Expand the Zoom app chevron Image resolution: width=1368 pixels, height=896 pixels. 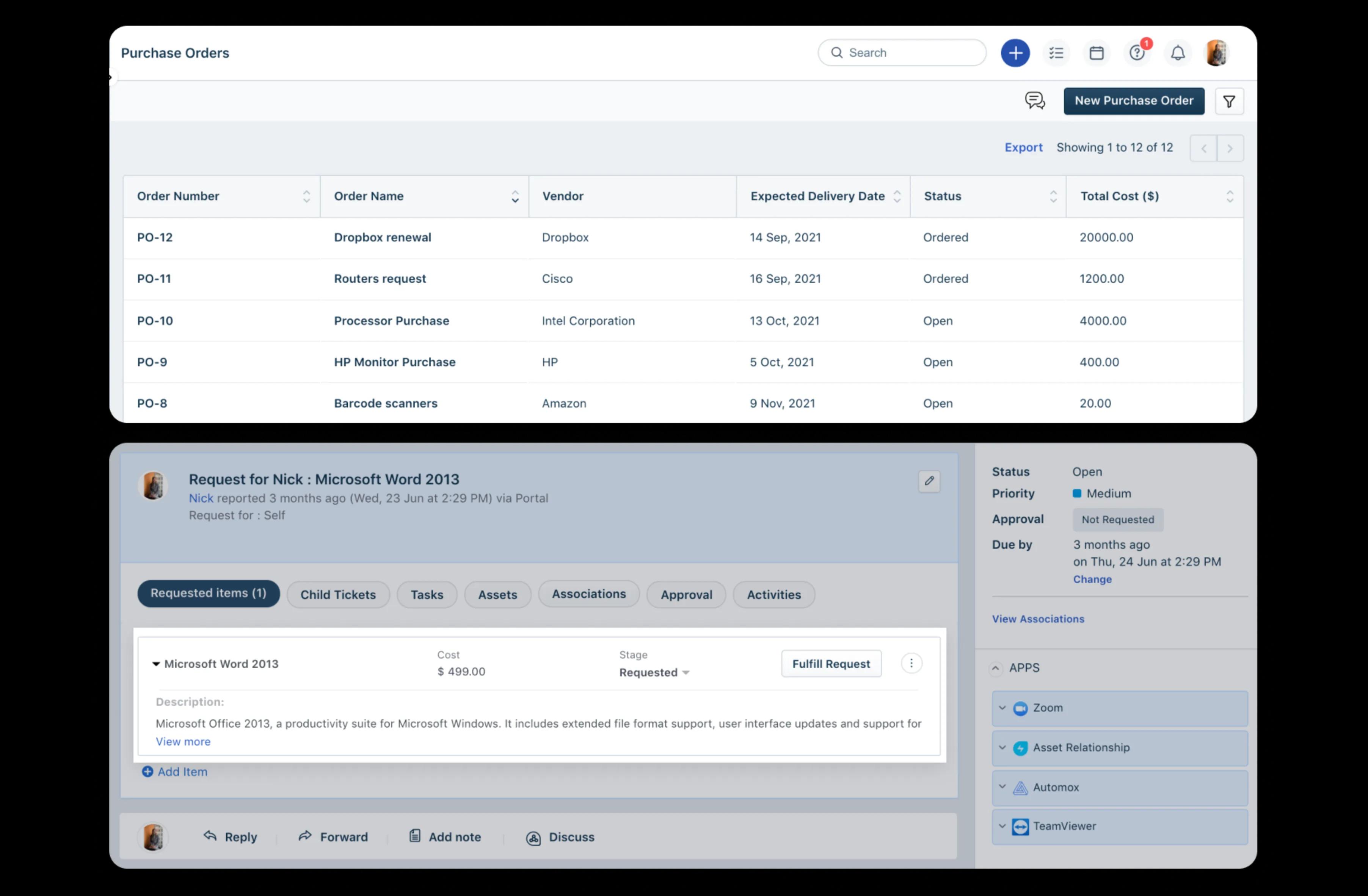coord(1002,708)
